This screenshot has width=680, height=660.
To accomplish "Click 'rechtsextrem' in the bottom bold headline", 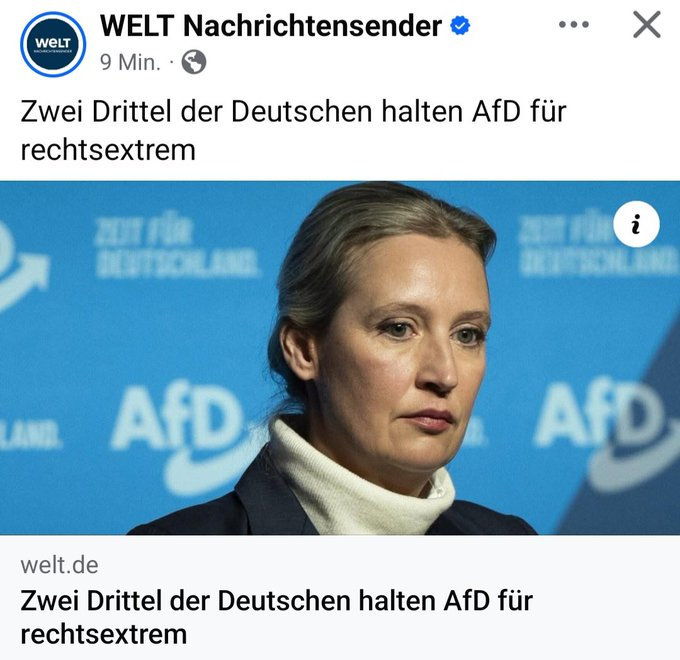I will point(104,634).
